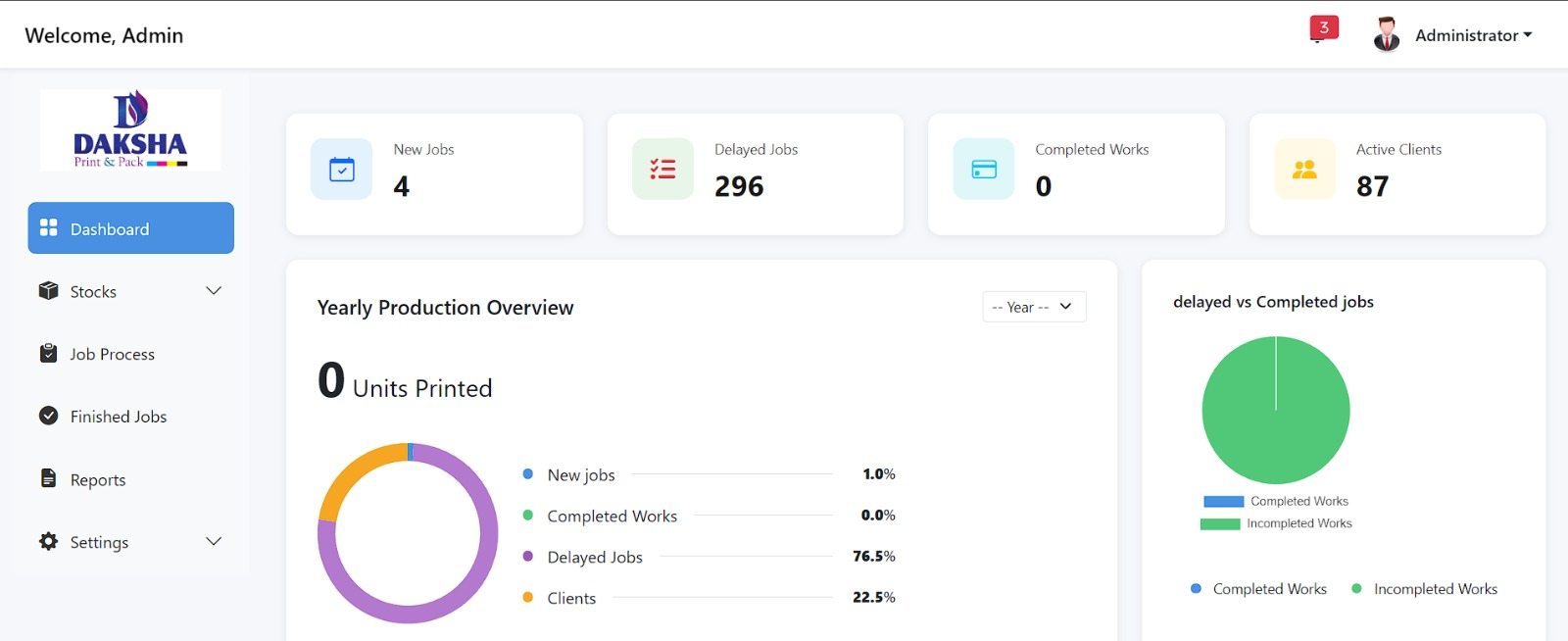The height and width of the screenshot is (641, 1568).
Task: Open the Year dropdown selector
Action: (x=1034, y=307)
